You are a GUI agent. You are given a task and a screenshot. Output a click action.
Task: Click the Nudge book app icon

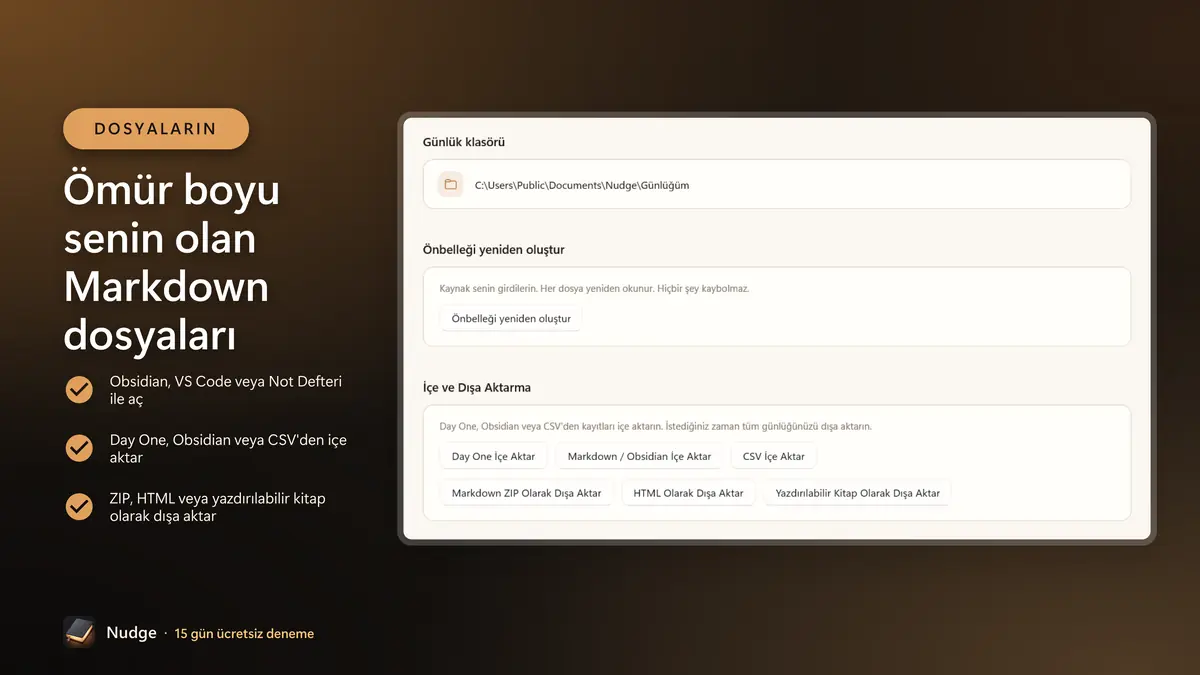pos(79,632)
